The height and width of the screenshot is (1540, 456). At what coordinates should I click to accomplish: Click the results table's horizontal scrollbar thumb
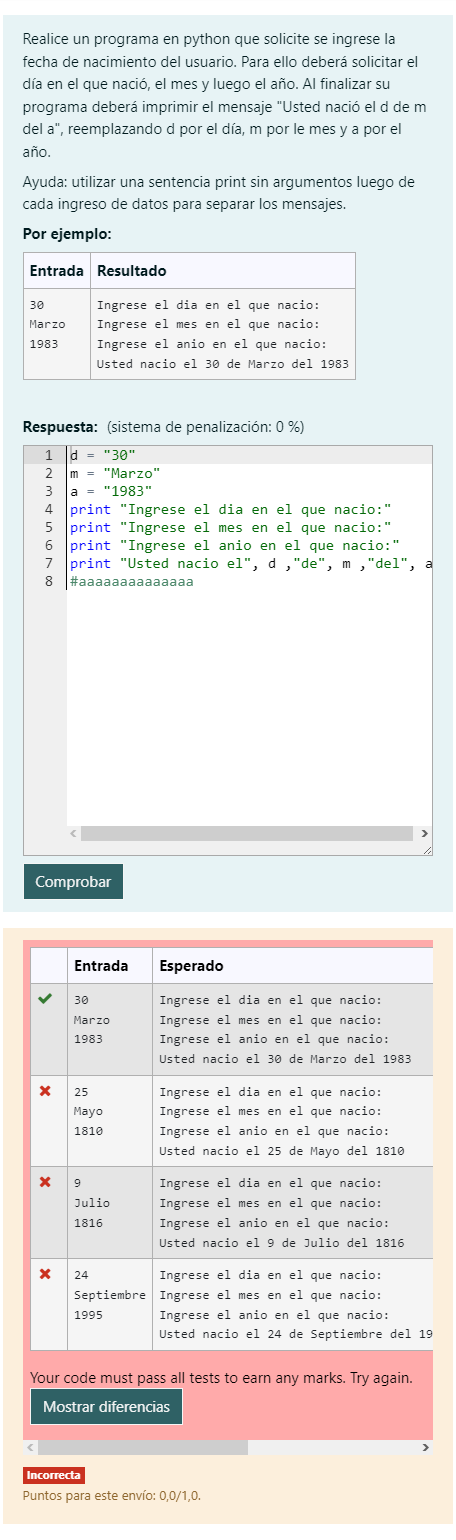143,1447
